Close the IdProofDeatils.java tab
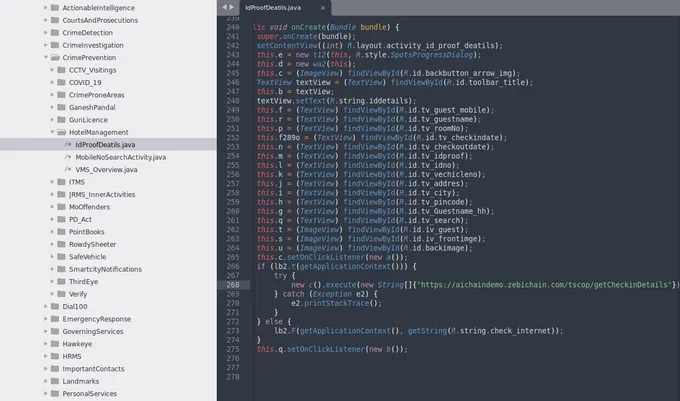The image size is (680, 401). (323, 8)
